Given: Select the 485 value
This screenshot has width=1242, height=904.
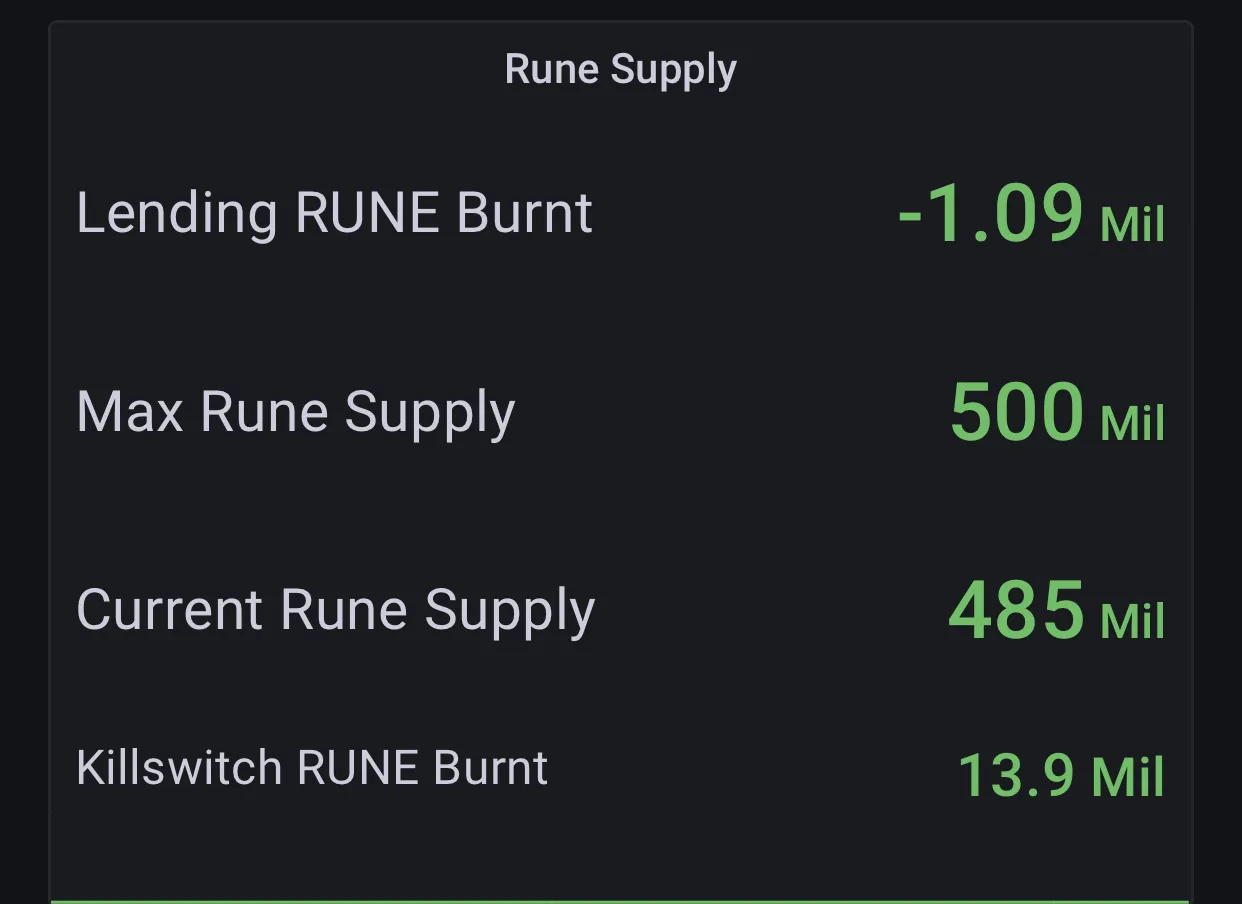Looking at the screenshot, I should 1015,610.
